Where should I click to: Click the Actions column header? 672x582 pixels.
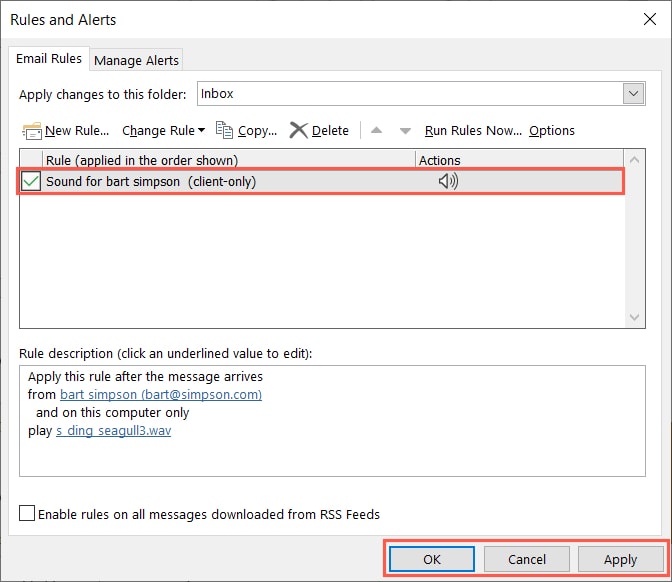pos(519,160)
